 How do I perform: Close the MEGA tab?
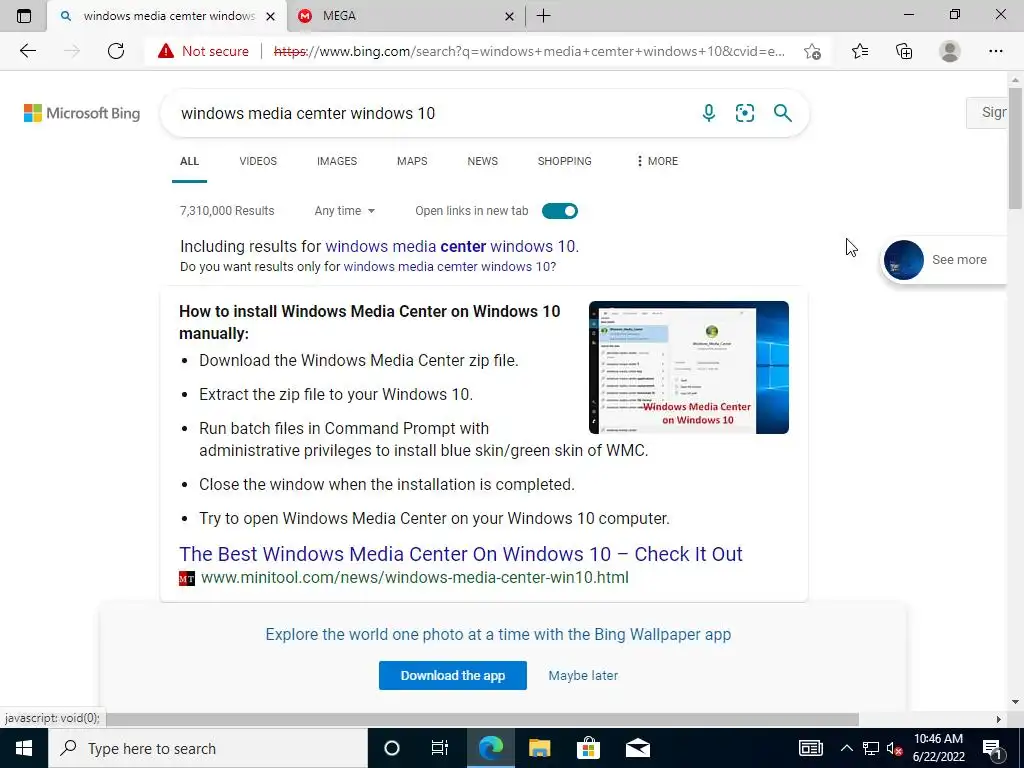click(x=509, y=16)
